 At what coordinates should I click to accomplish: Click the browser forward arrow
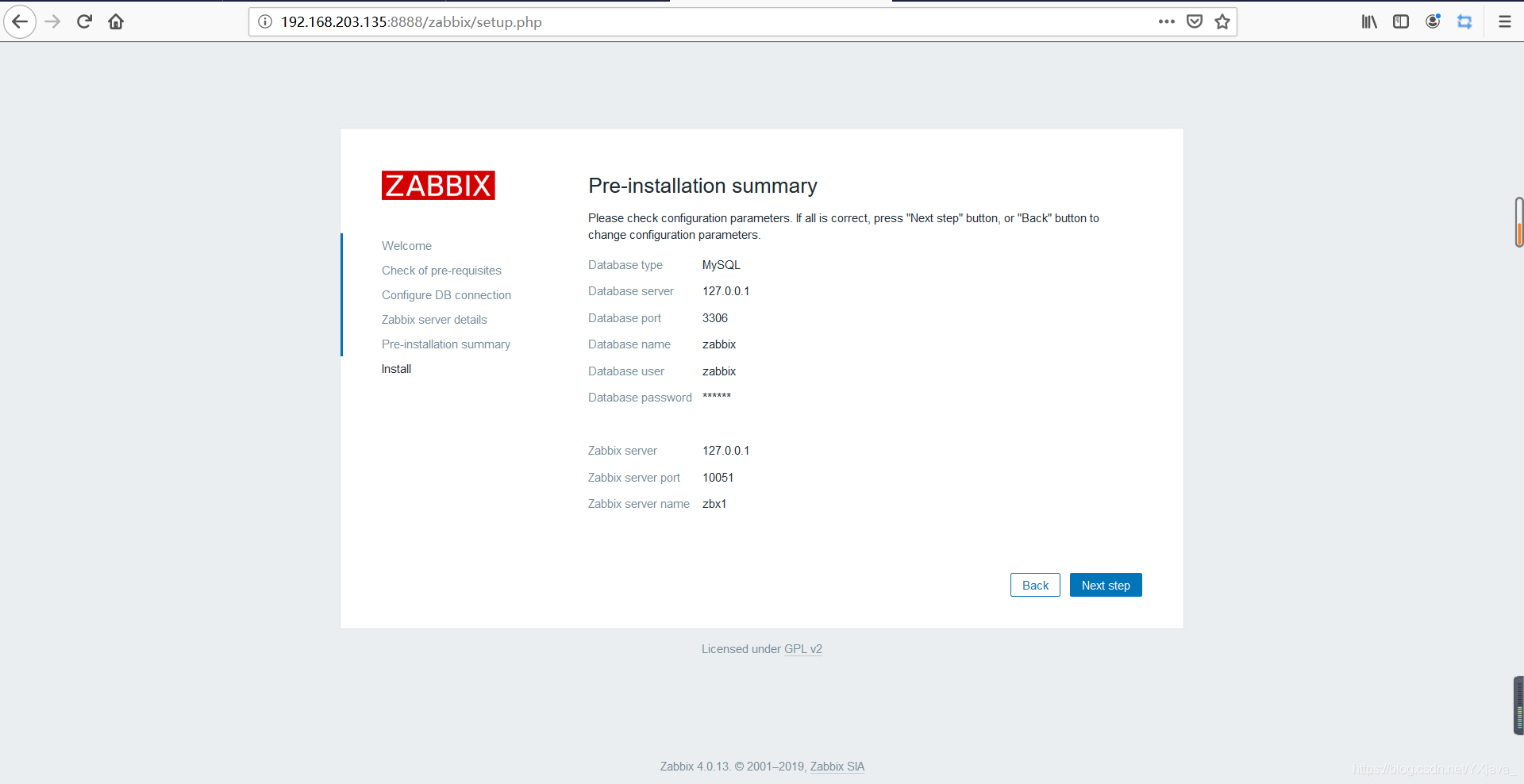(x=53, y=21)
